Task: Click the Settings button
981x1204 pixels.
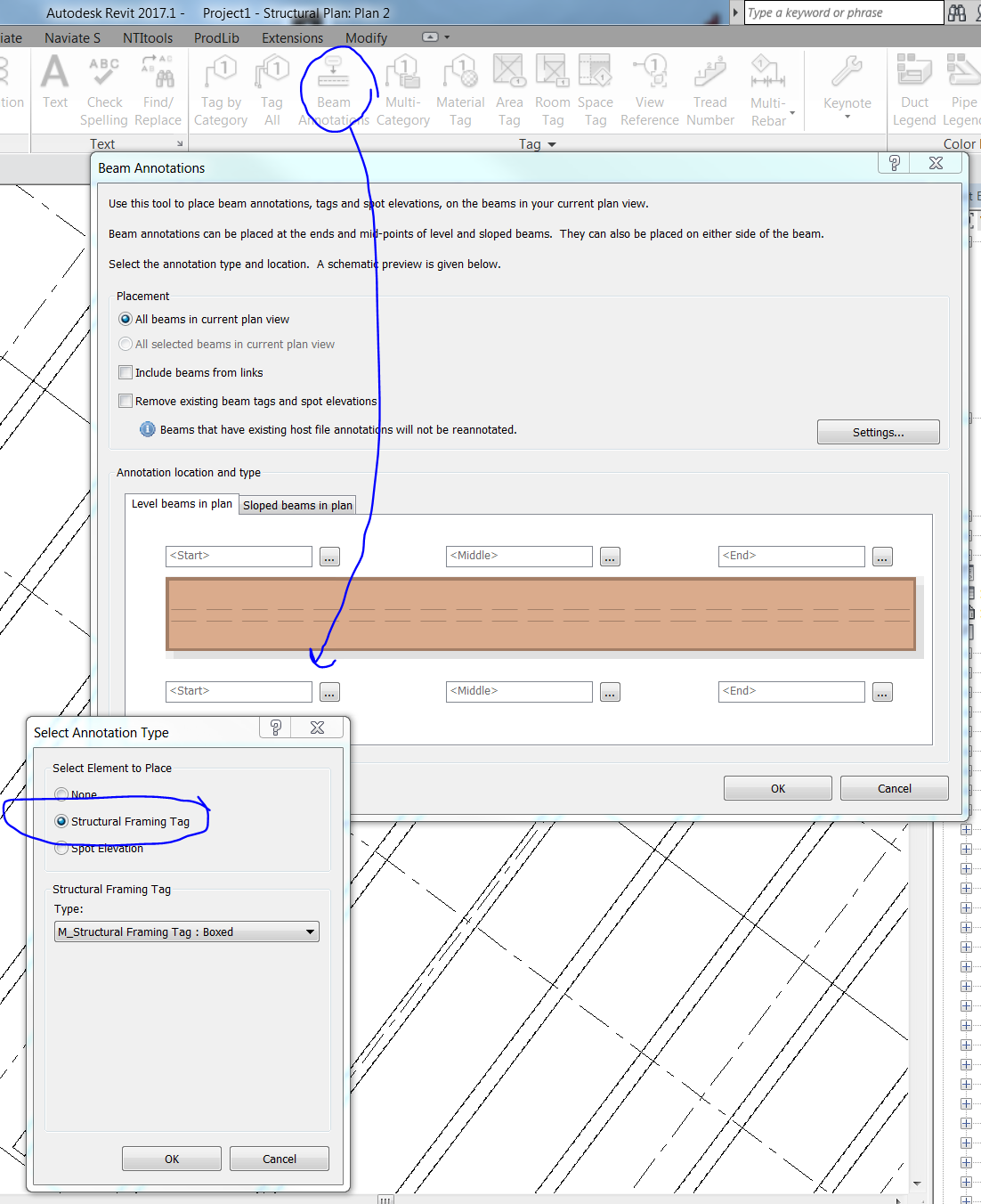Action: pos(877,432)
